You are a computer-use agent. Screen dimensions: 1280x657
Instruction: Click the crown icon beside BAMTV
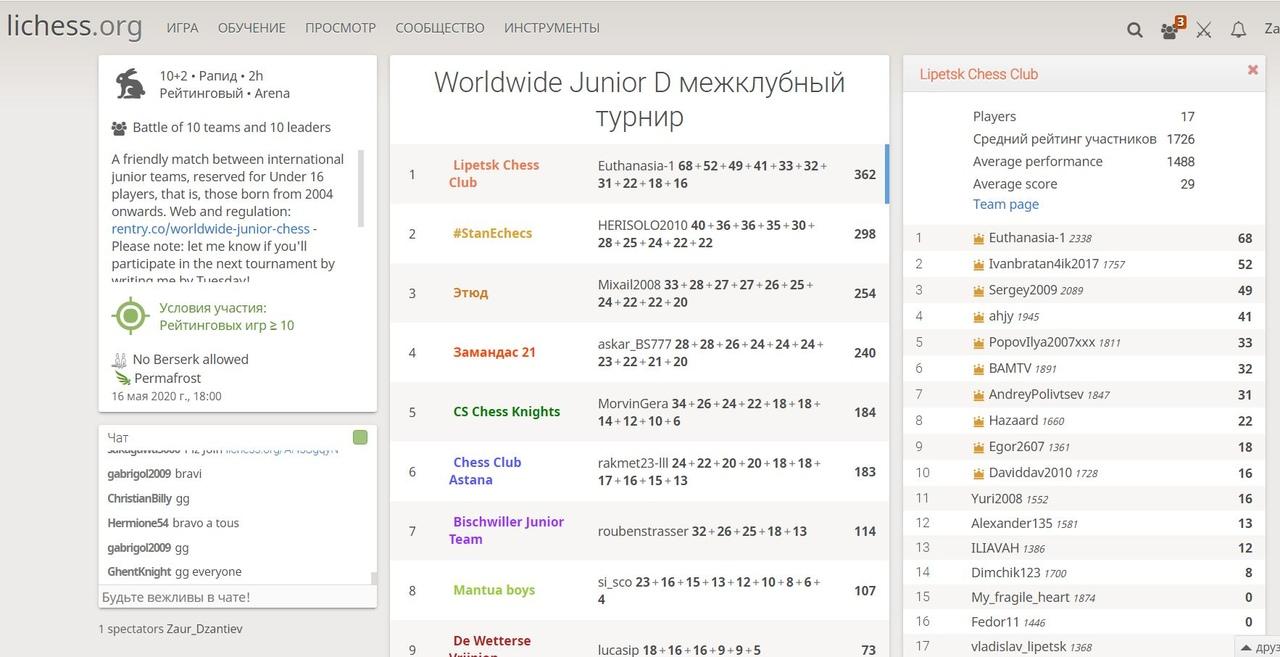pos(979,368)
